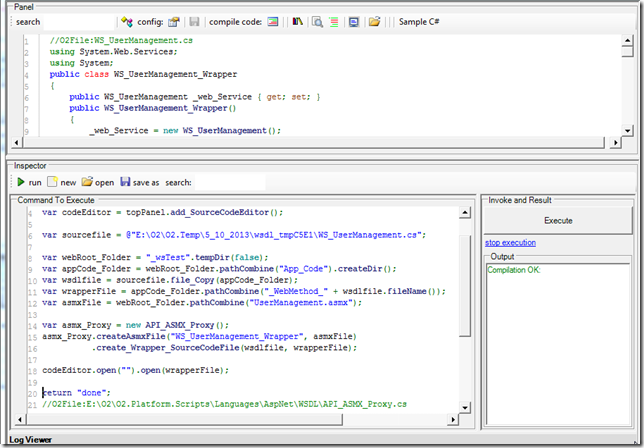Click the 'var webRoot_Folder' code line

pos(155,257)
